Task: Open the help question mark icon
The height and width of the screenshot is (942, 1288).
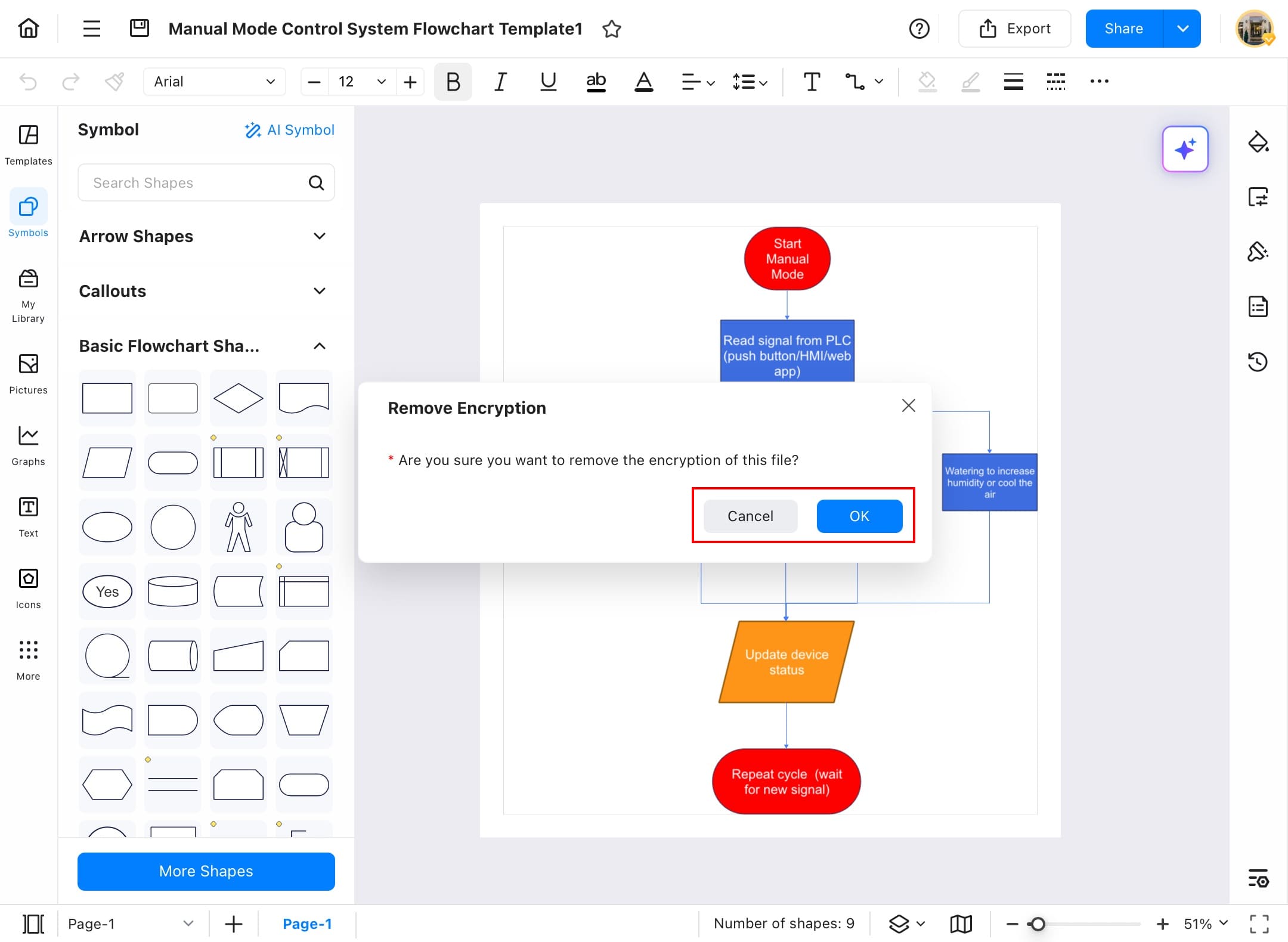Action: coord(919,29)
